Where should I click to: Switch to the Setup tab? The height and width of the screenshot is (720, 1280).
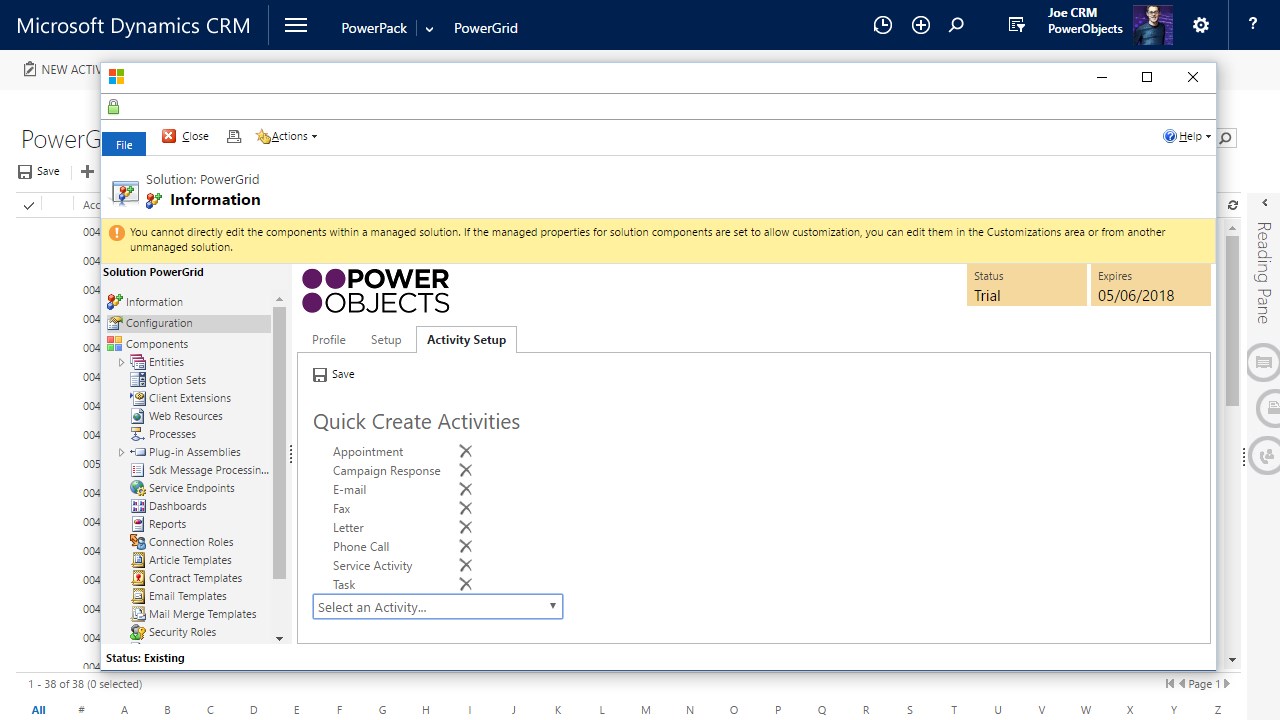click(386, 340)
